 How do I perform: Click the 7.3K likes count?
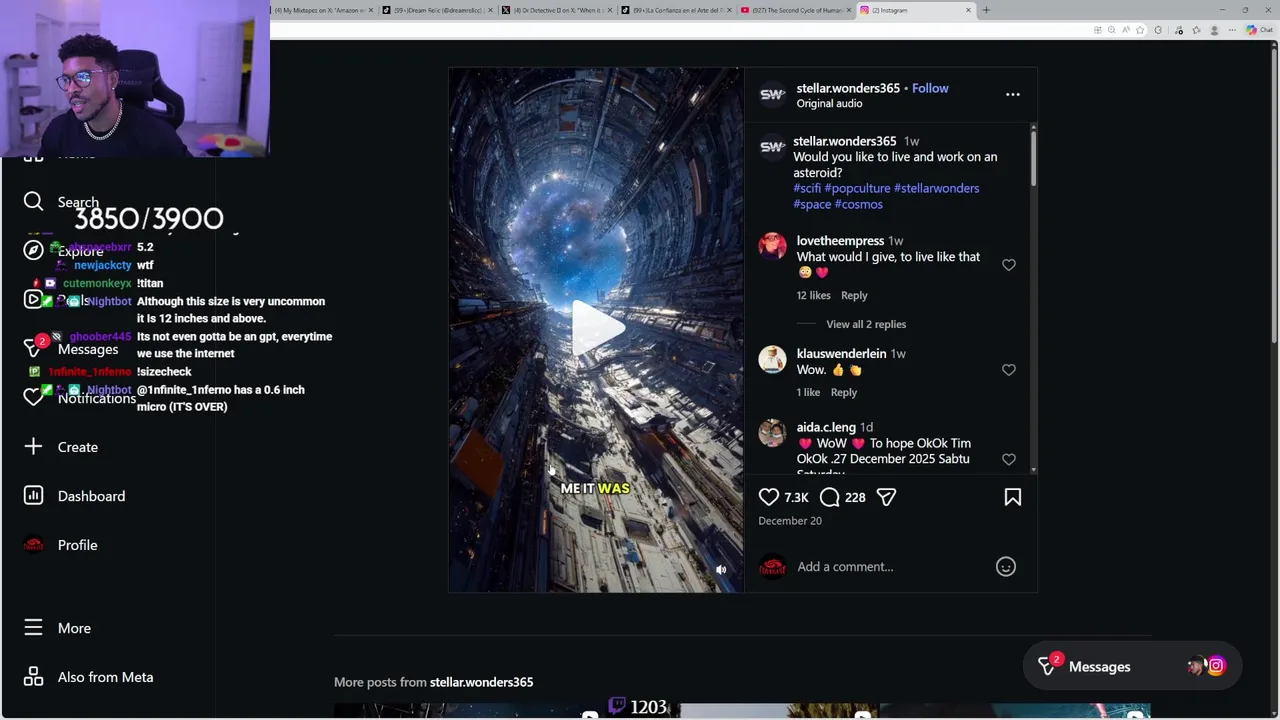pyautogui.click(x=796, y=497)
